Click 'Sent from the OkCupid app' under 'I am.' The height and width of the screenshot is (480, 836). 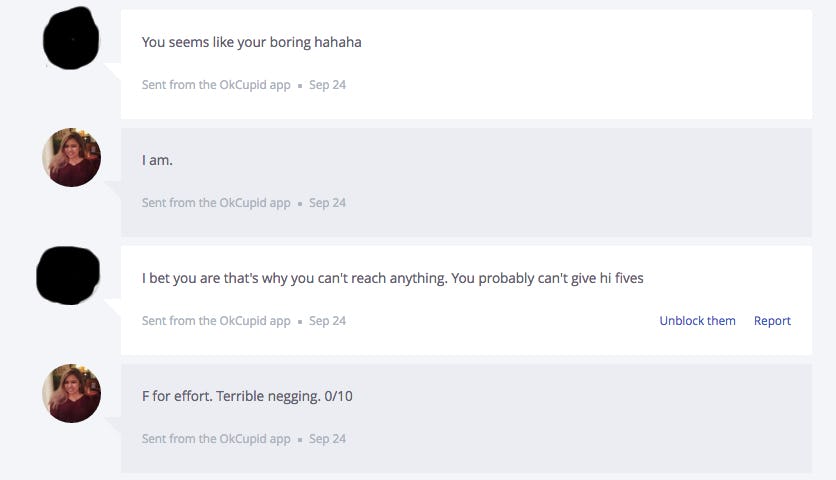tap(216, 203)
